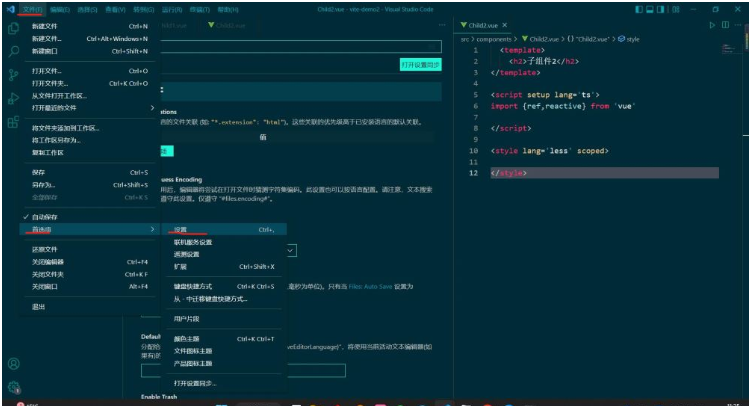Open left editor group's more actions menu
This screenshot has width=755, height=406.
442,25
